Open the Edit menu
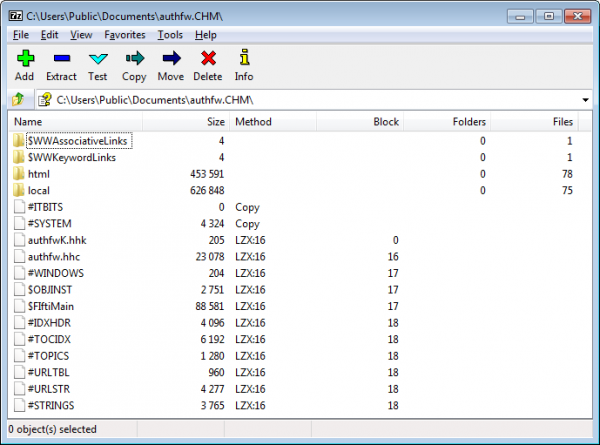 pyautogui.click(x=49, y=35)
